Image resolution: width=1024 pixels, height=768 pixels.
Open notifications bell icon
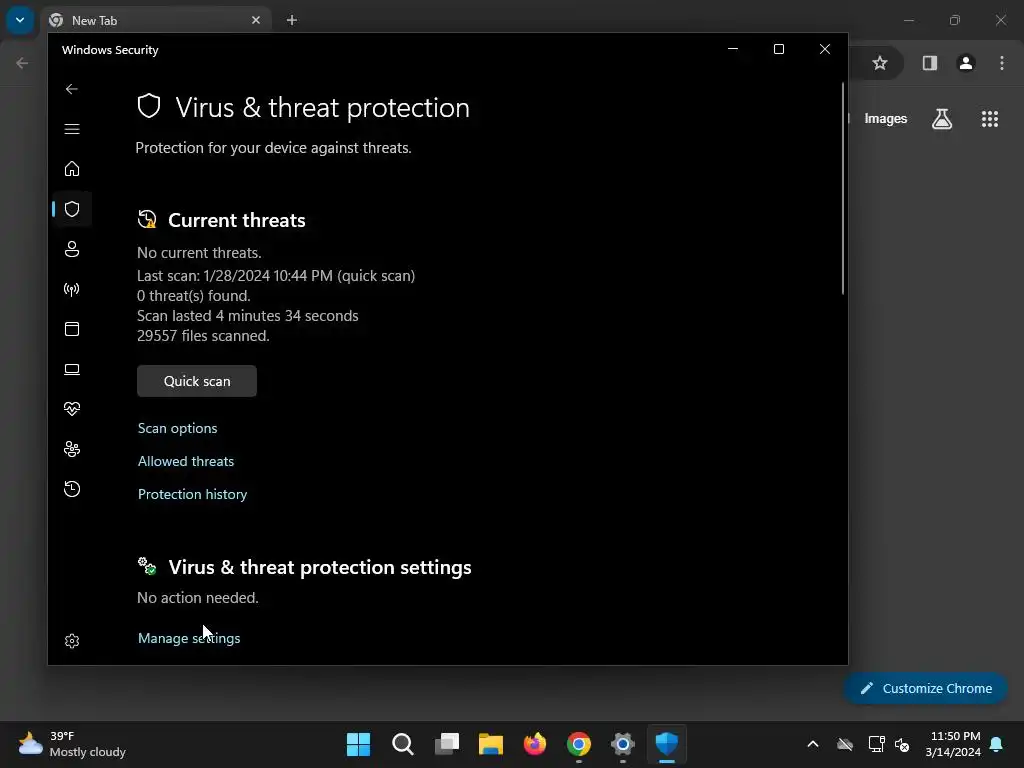pos(997,744)
